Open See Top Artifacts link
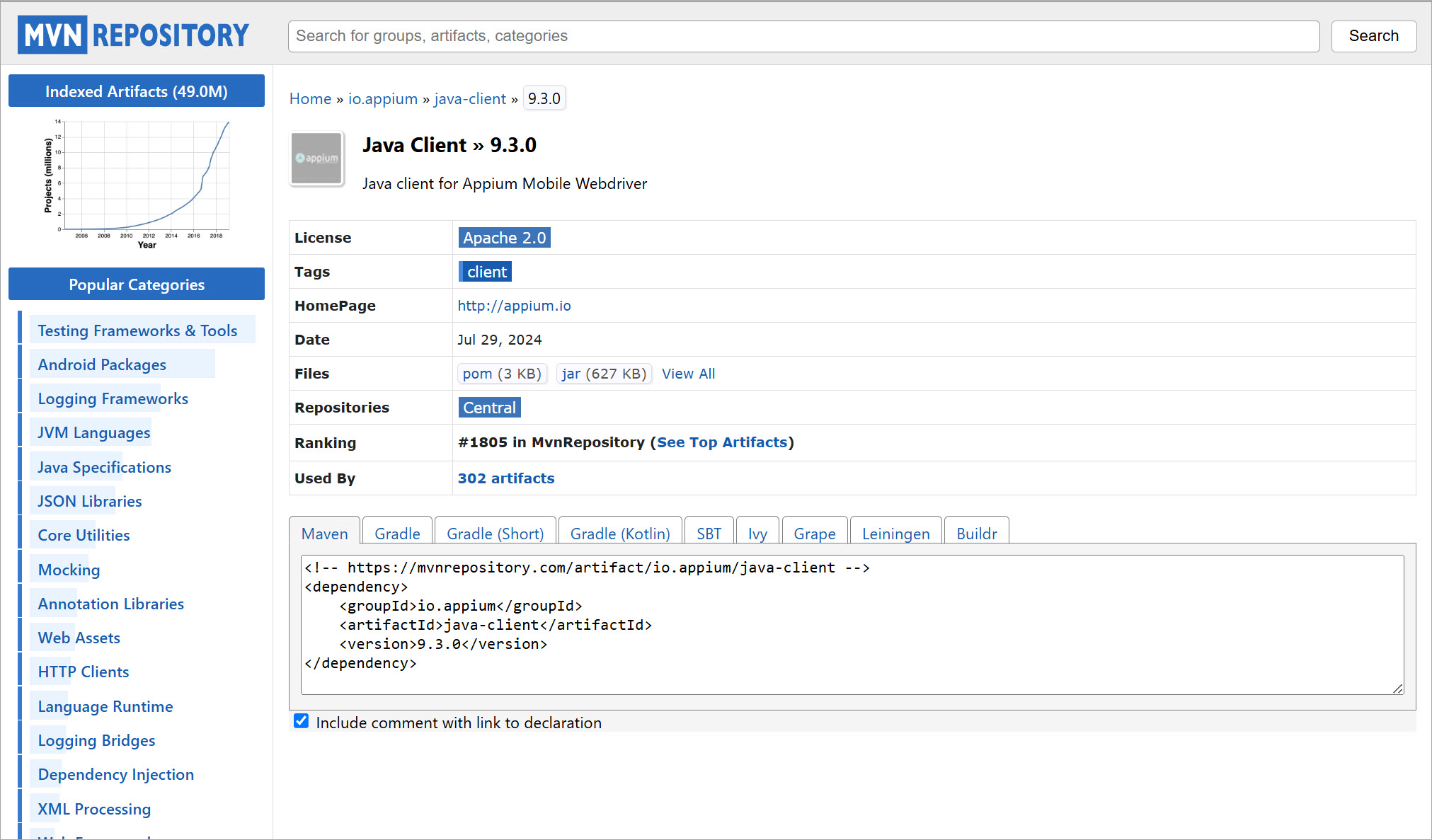1432x840 pixels. click(x=722, y=442)
